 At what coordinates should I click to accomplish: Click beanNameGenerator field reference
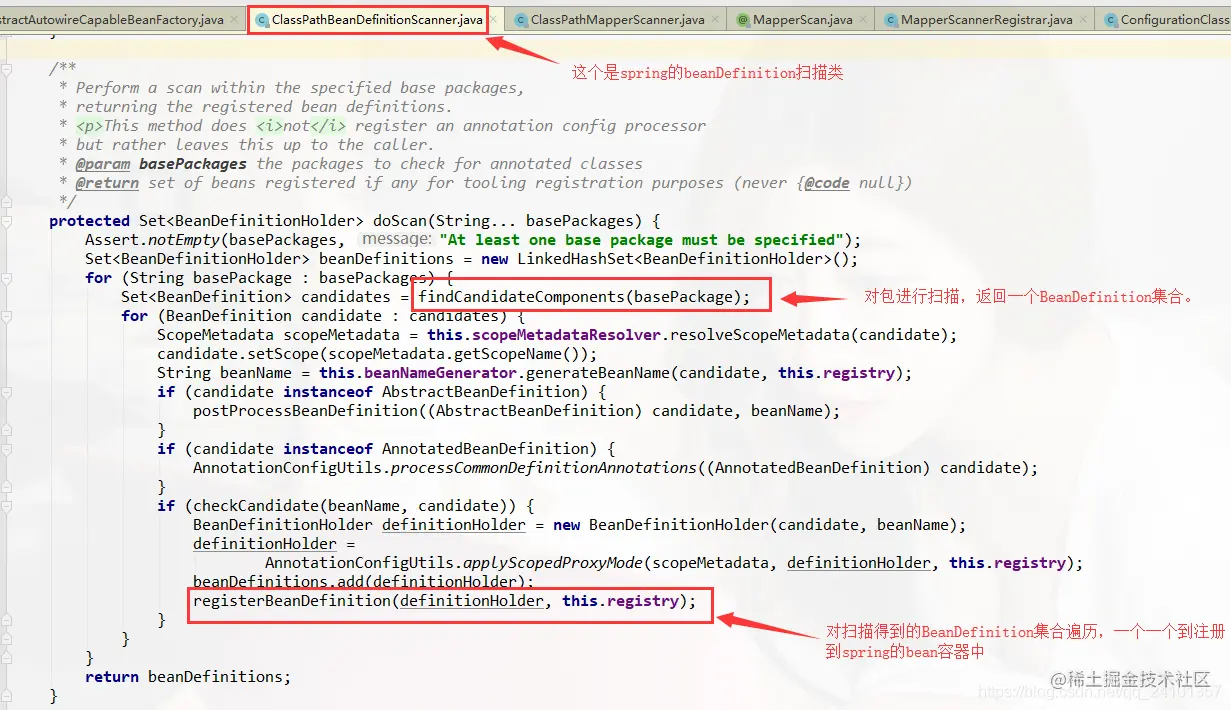coord(441,373)
